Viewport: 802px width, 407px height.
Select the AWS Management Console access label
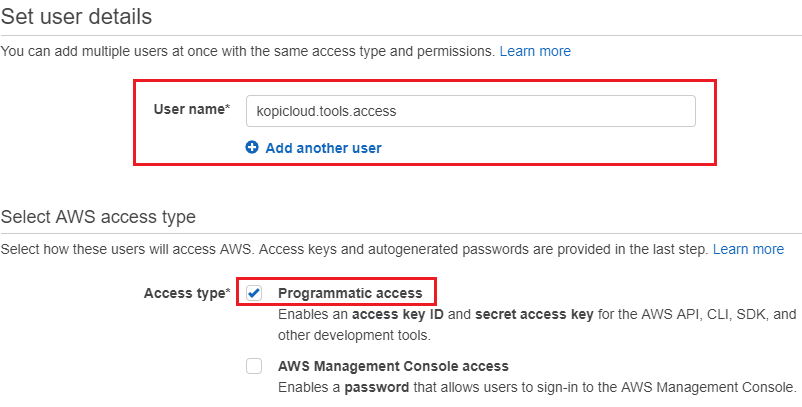click(x=393, y=366)
